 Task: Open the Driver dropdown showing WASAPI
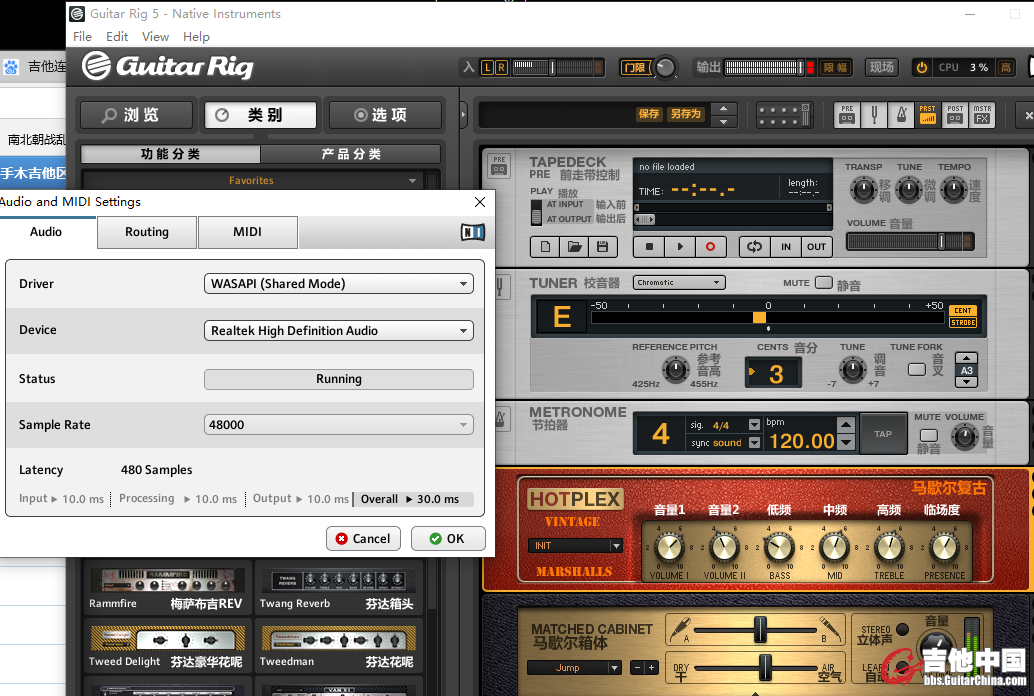(x=338, y=284)
